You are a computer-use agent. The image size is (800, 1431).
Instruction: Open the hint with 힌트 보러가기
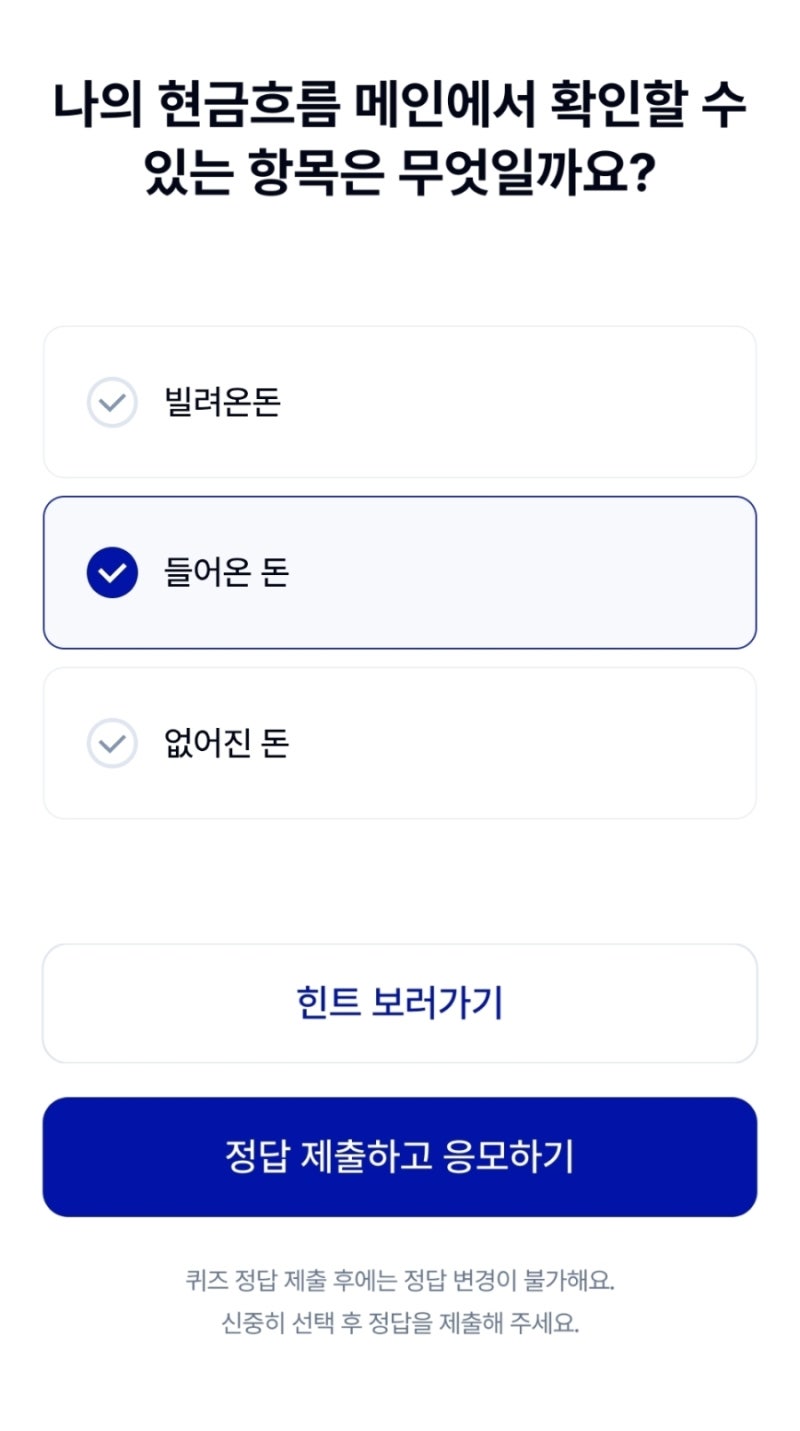pyautogui.click(x=400, y=1003)
